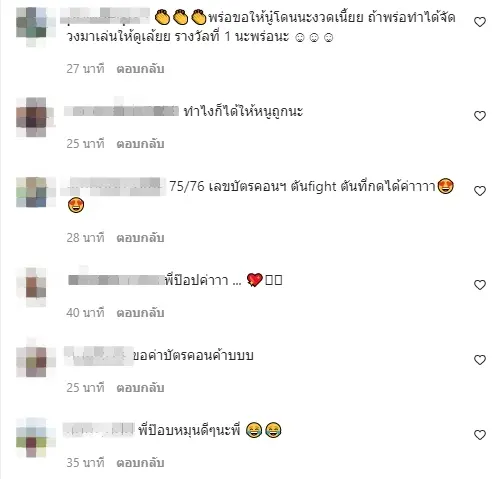
Task: Click ตอบกลับ under ทำไงก็ได้ให้หนูถูกนะ comment
Action: tap(140, 144)
